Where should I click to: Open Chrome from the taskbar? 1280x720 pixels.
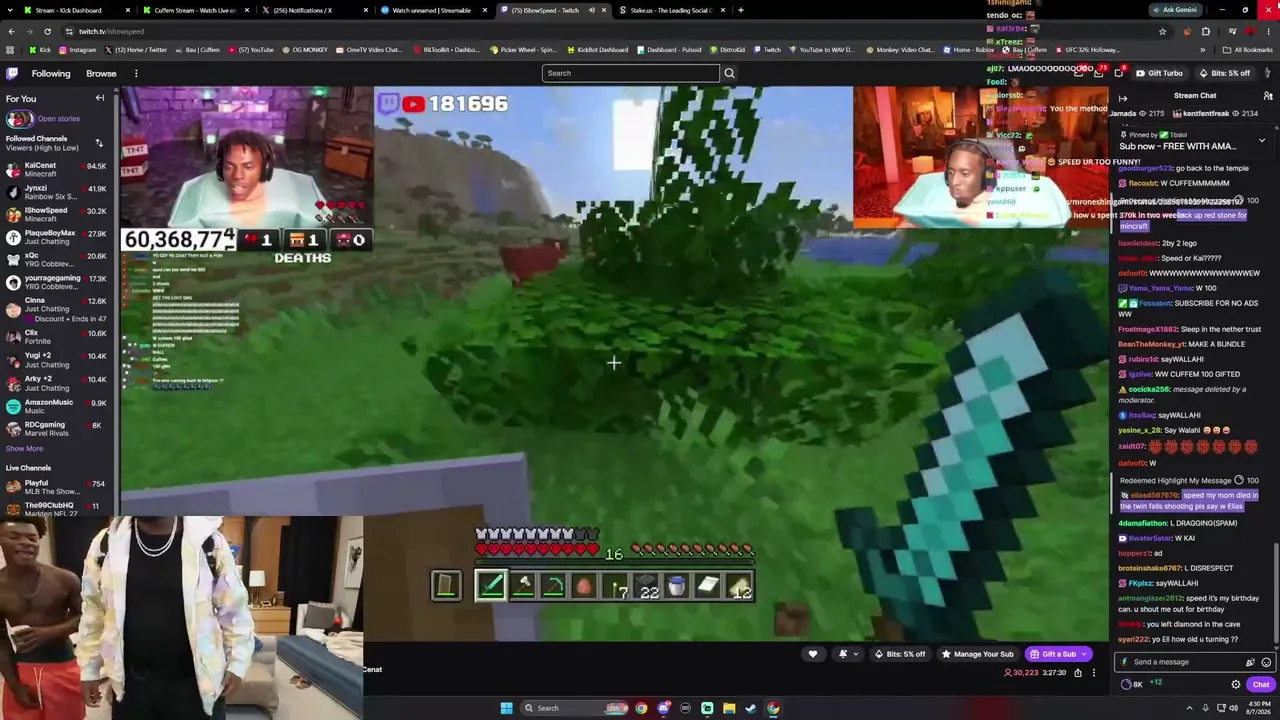tap(641, 708)
